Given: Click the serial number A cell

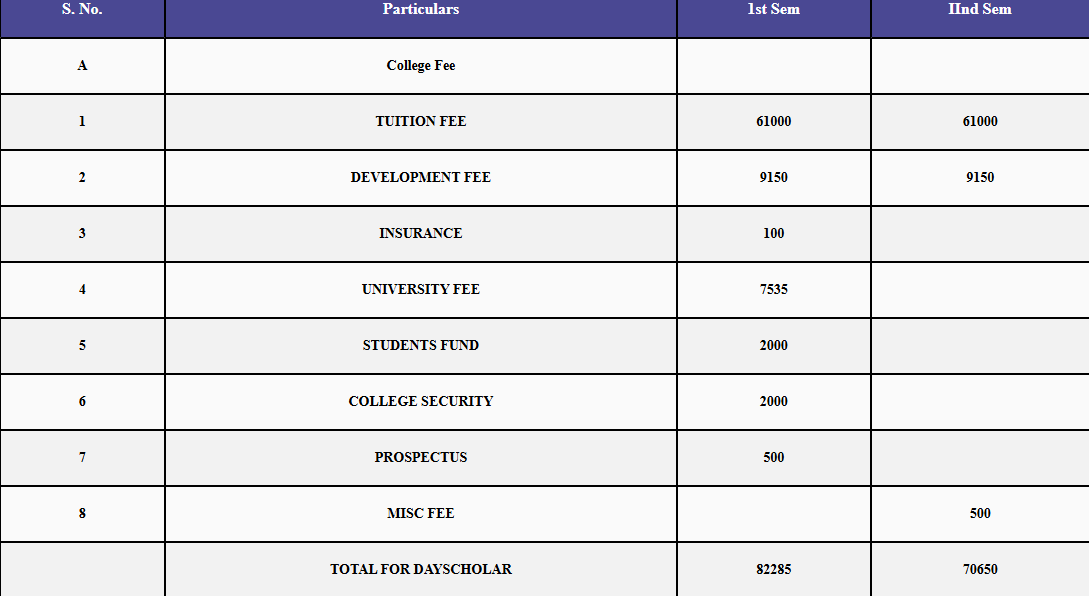Looking at the screenshot, I should [82, 66].
